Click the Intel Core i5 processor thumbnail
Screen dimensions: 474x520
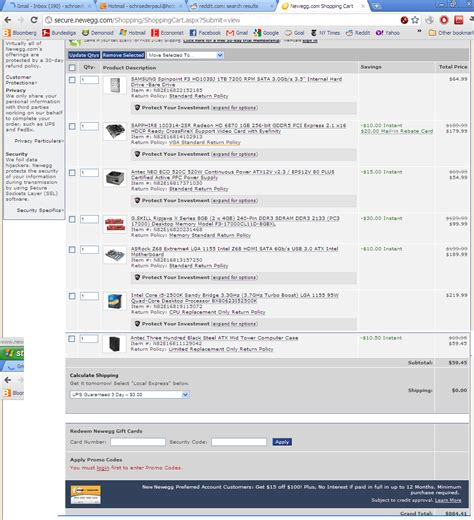[115, 301]
